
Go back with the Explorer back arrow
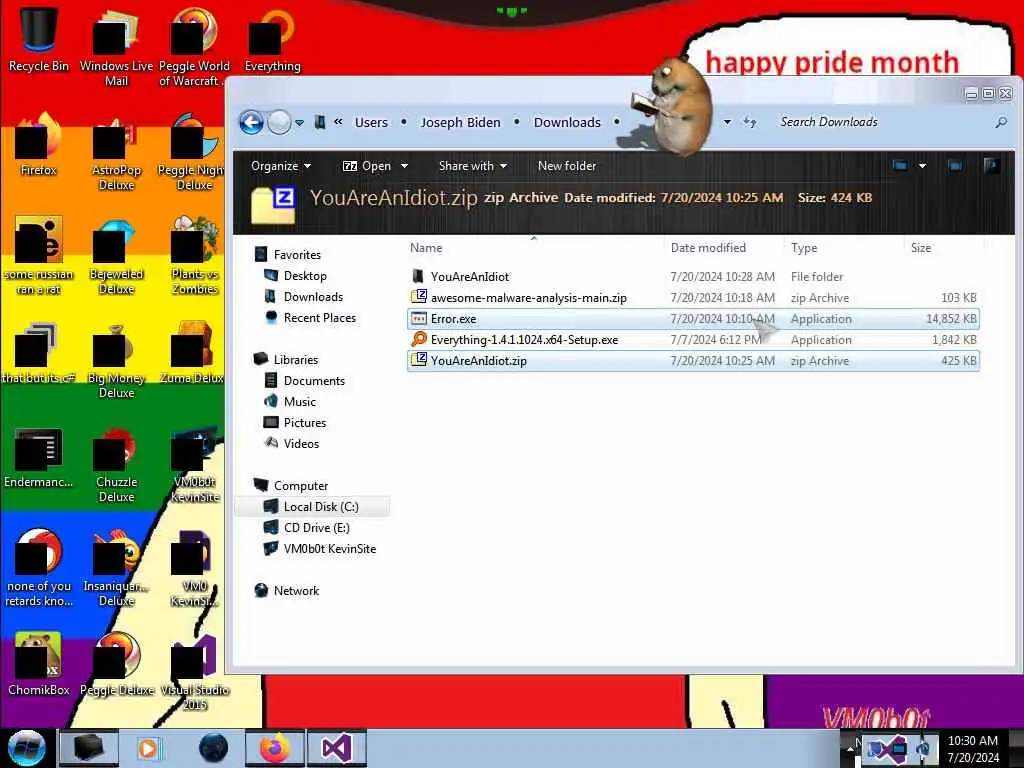tap(251, 122)
